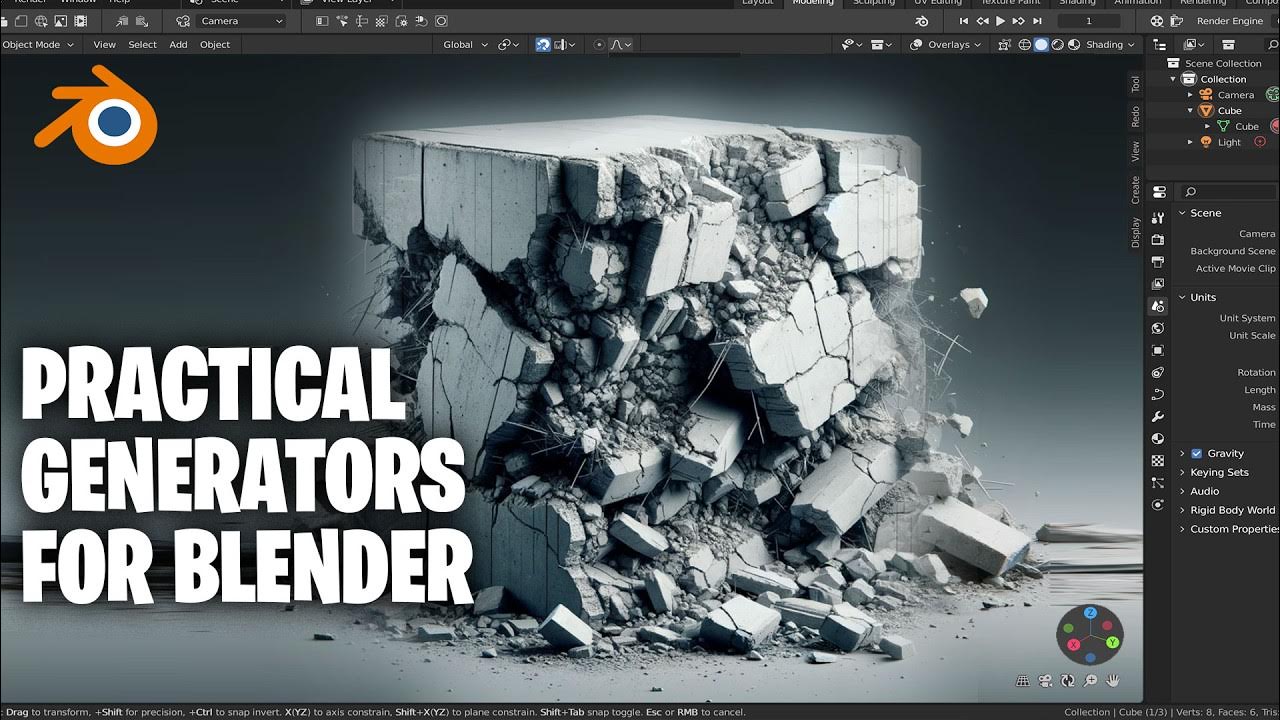The width and height of the screenshot is (1280, 720).
Task: Click the "Custom Properties" panel label
Action: (x=1234, y=529)
